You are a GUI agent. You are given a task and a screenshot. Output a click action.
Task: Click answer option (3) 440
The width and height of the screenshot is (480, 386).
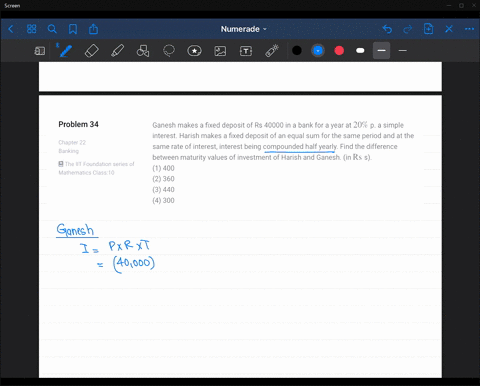163,189
